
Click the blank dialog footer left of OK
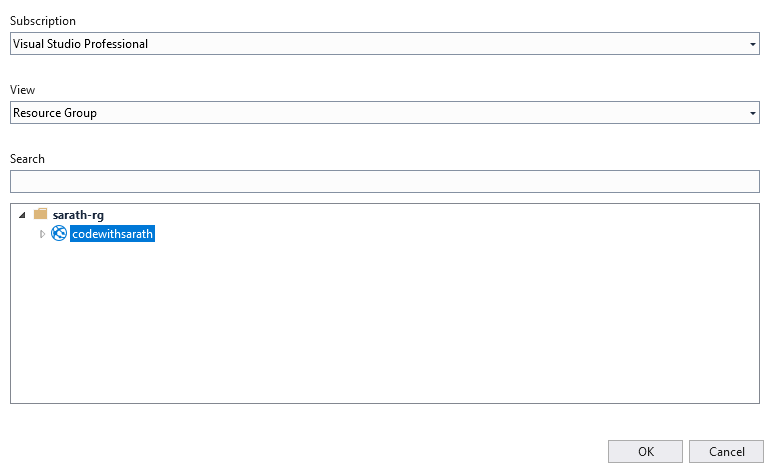coord(300,451)
